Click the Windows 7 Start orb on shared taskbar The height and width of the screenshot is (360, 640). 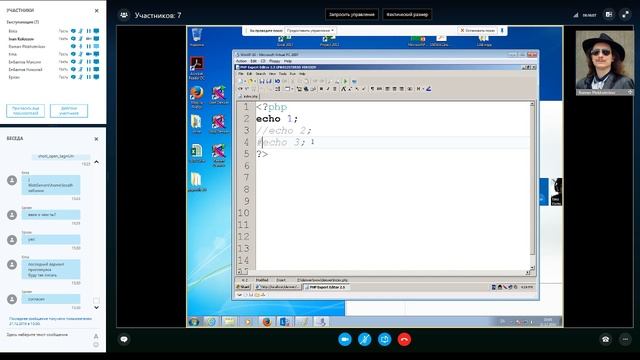coord(194,322)
